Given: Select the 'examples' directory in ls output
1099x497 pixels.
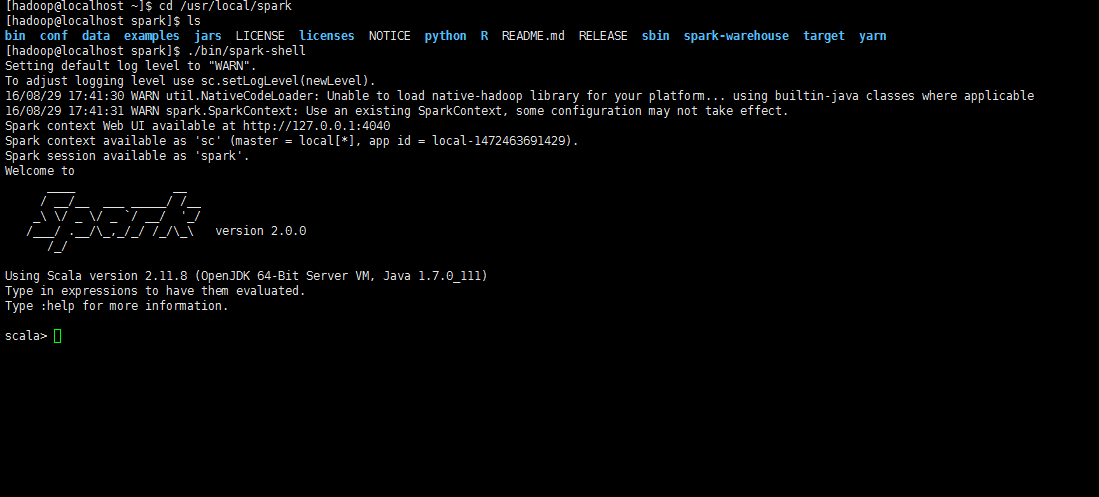Looking at the screenshot, I should [x=151, y=36].
